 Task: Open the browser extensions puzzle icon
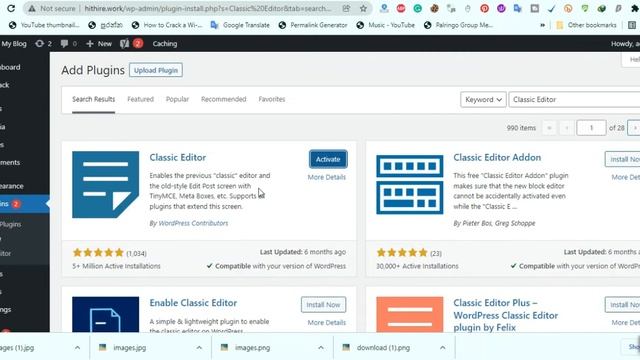(635, 8)
